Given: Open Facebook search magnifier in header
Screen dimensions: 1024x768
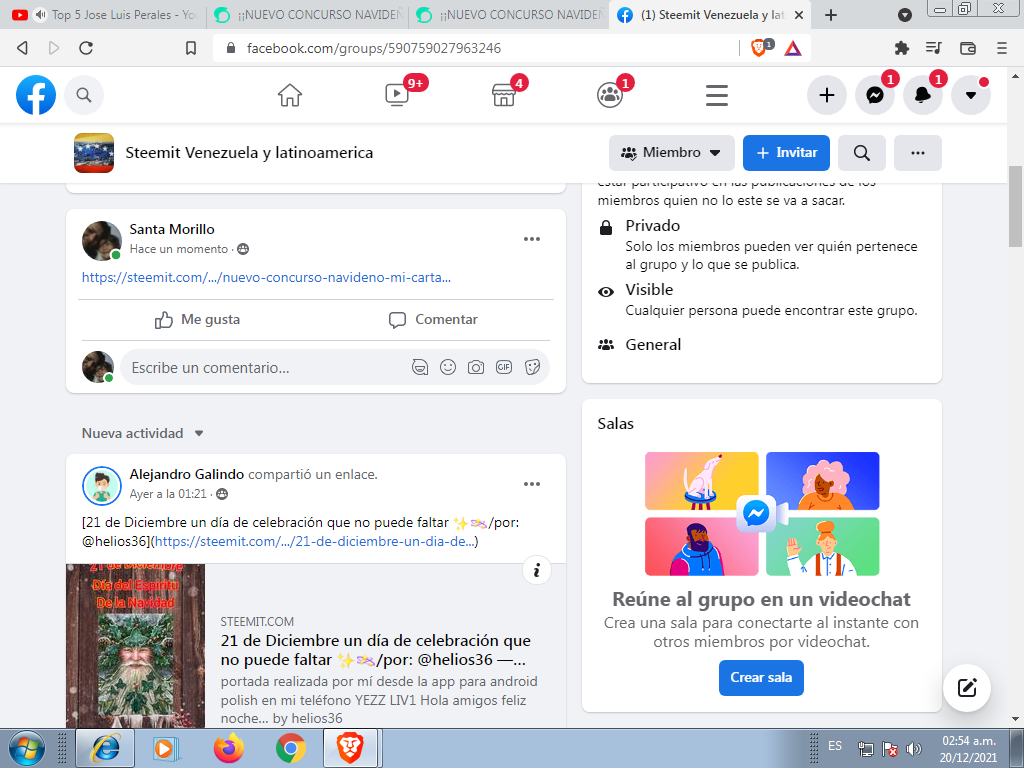Looking at the screenshot, I should [84, 95].
